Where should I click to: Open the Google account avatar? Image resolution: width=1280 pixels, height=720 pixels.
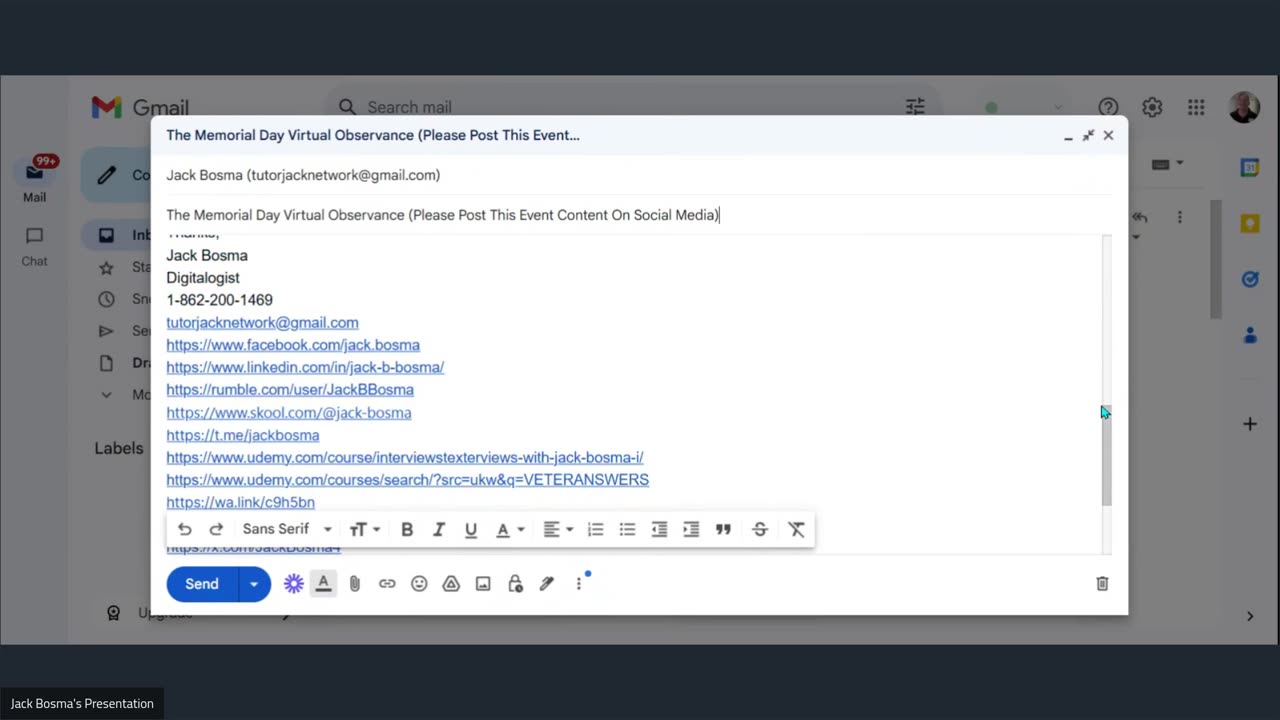[x=1244, y=107]
